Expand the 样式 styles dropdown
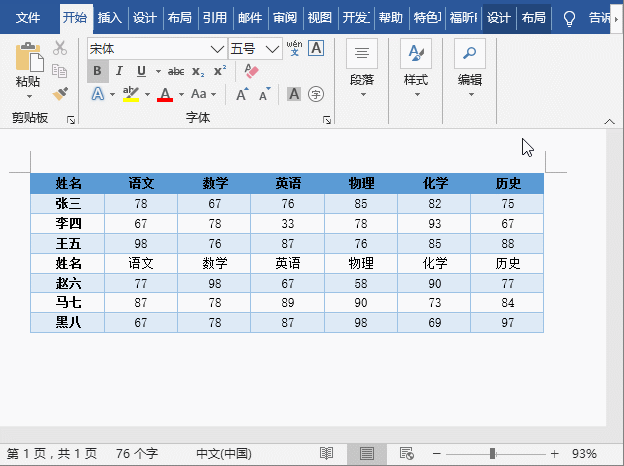 [x=416, y=95]
